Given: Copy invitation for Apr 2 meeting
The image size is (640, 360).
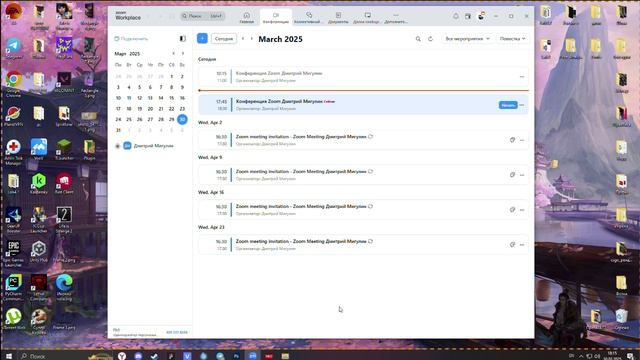Looking at the screenshot, I should pos(512,140).
